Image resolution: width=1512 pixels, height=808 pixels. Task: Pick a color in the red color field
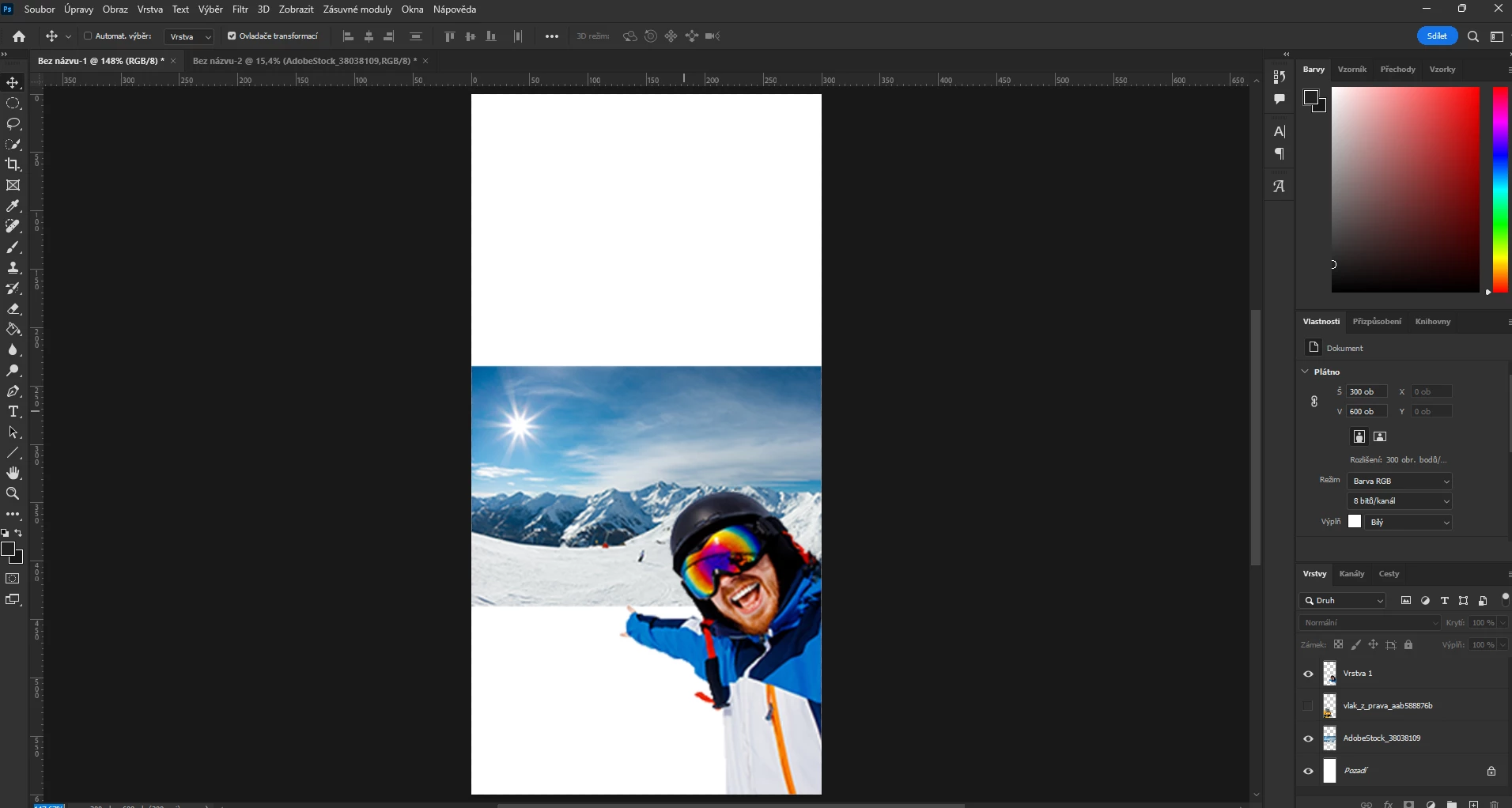pos(1405,190)
